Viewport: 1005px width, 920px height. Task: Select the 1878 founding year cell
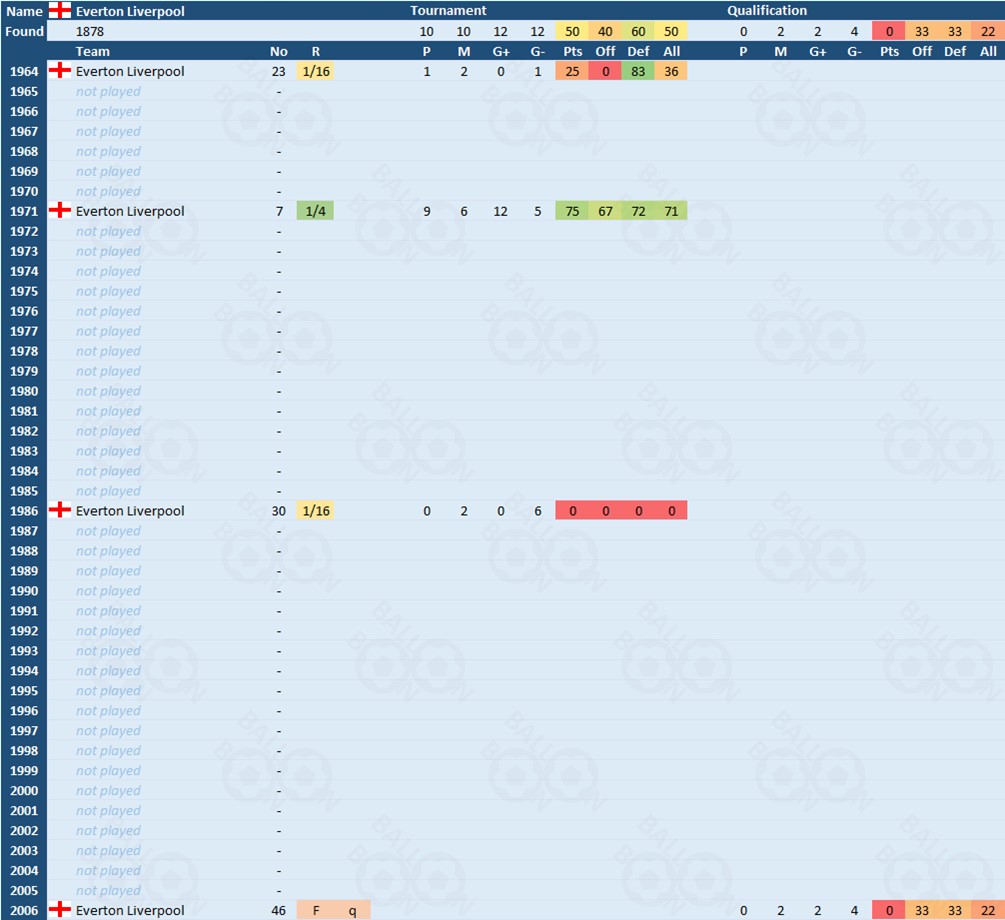(x=92, y=31)
